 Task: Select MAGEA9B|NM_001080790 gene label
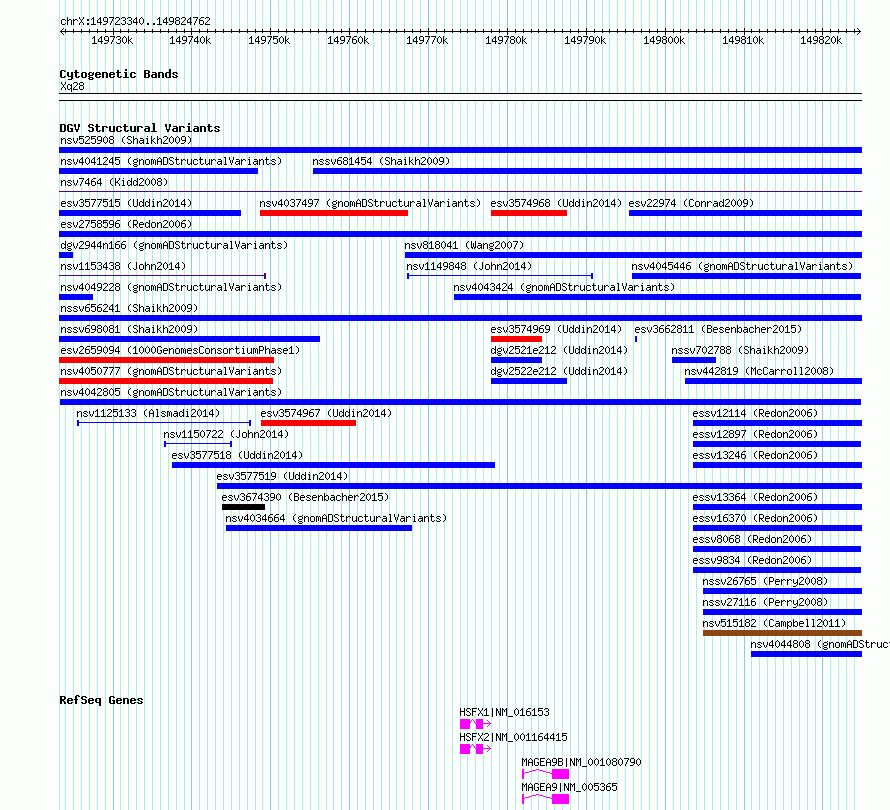click(581, 762)
